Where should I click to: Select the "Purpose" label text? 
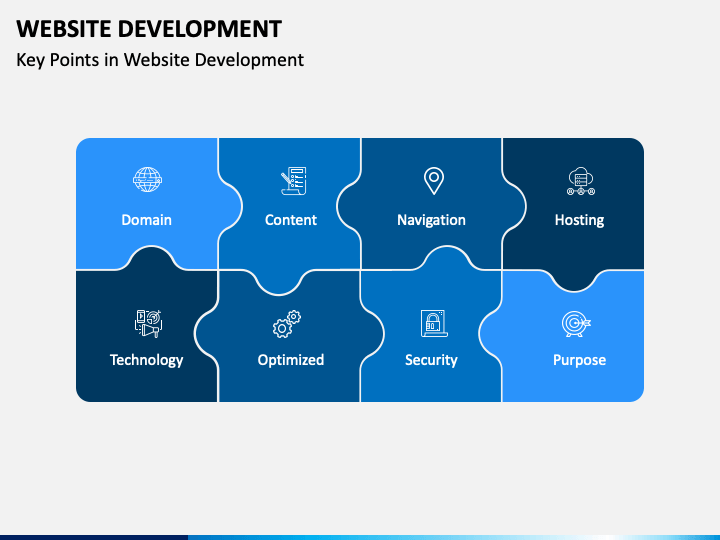579,360
